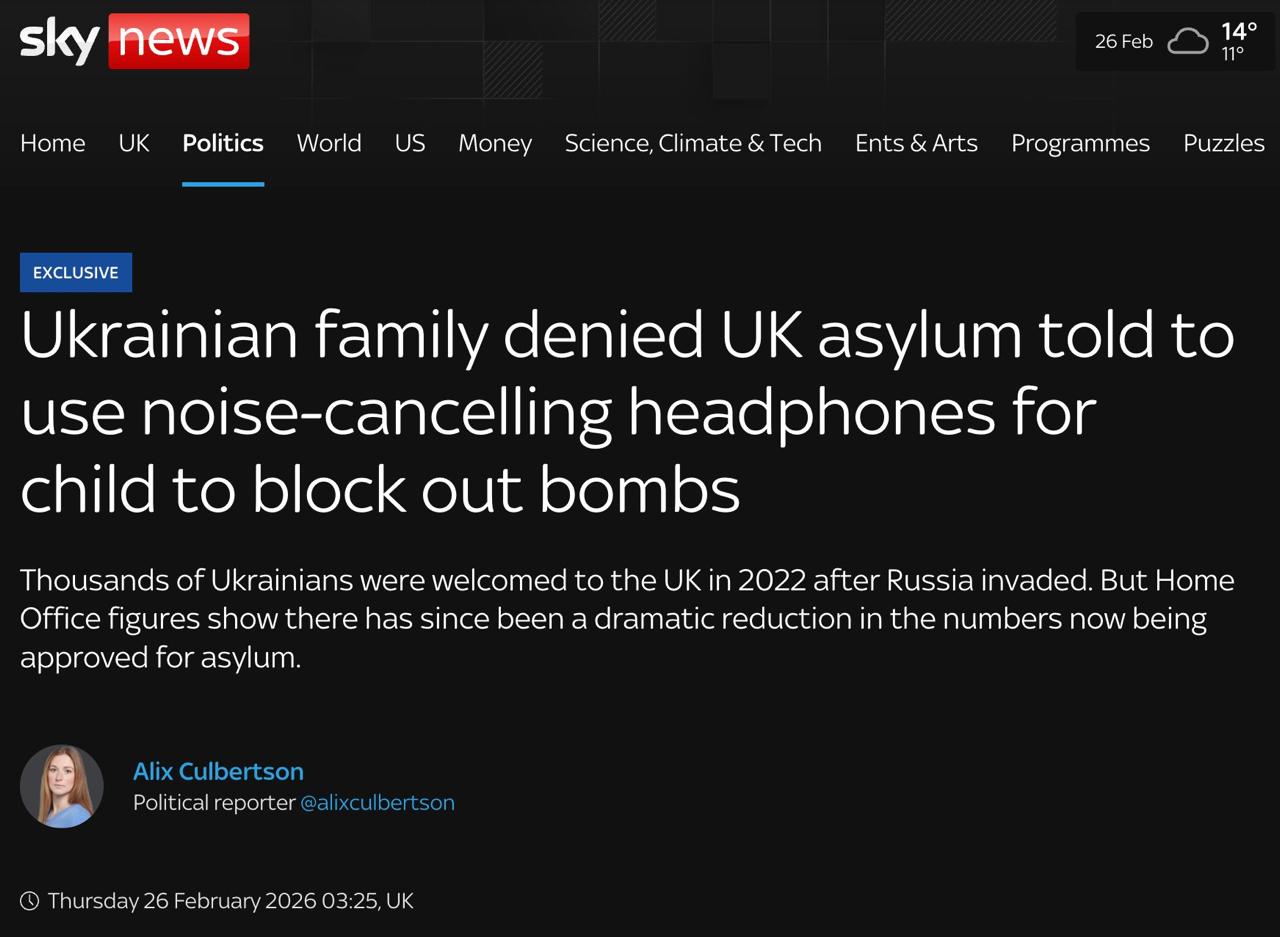This screenshot has width=1280, height=937.
Task: Open the UK news section
Action: 133,143
